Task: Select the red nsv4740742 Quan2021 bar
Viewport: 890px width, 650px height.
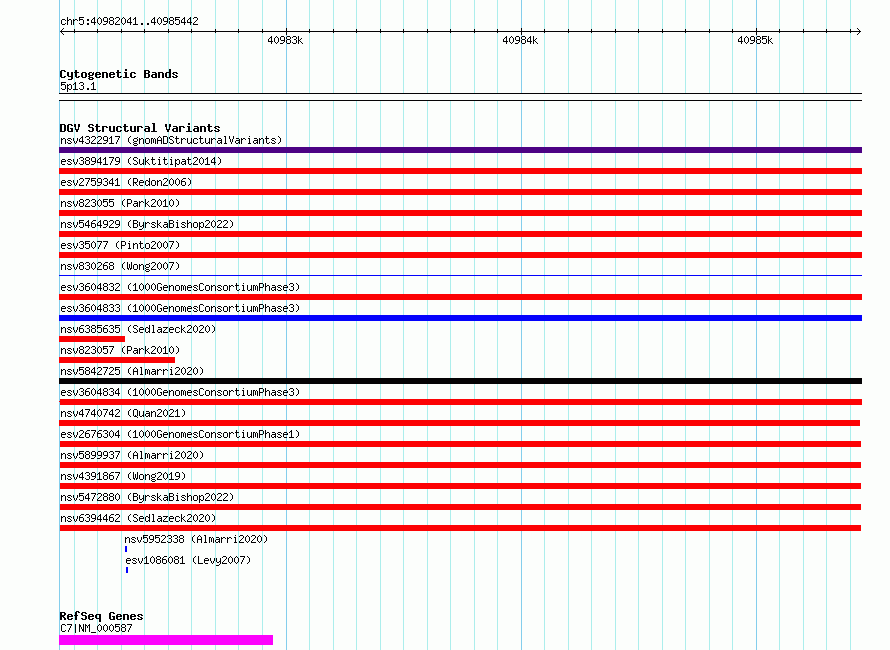Action: point(459,423)
